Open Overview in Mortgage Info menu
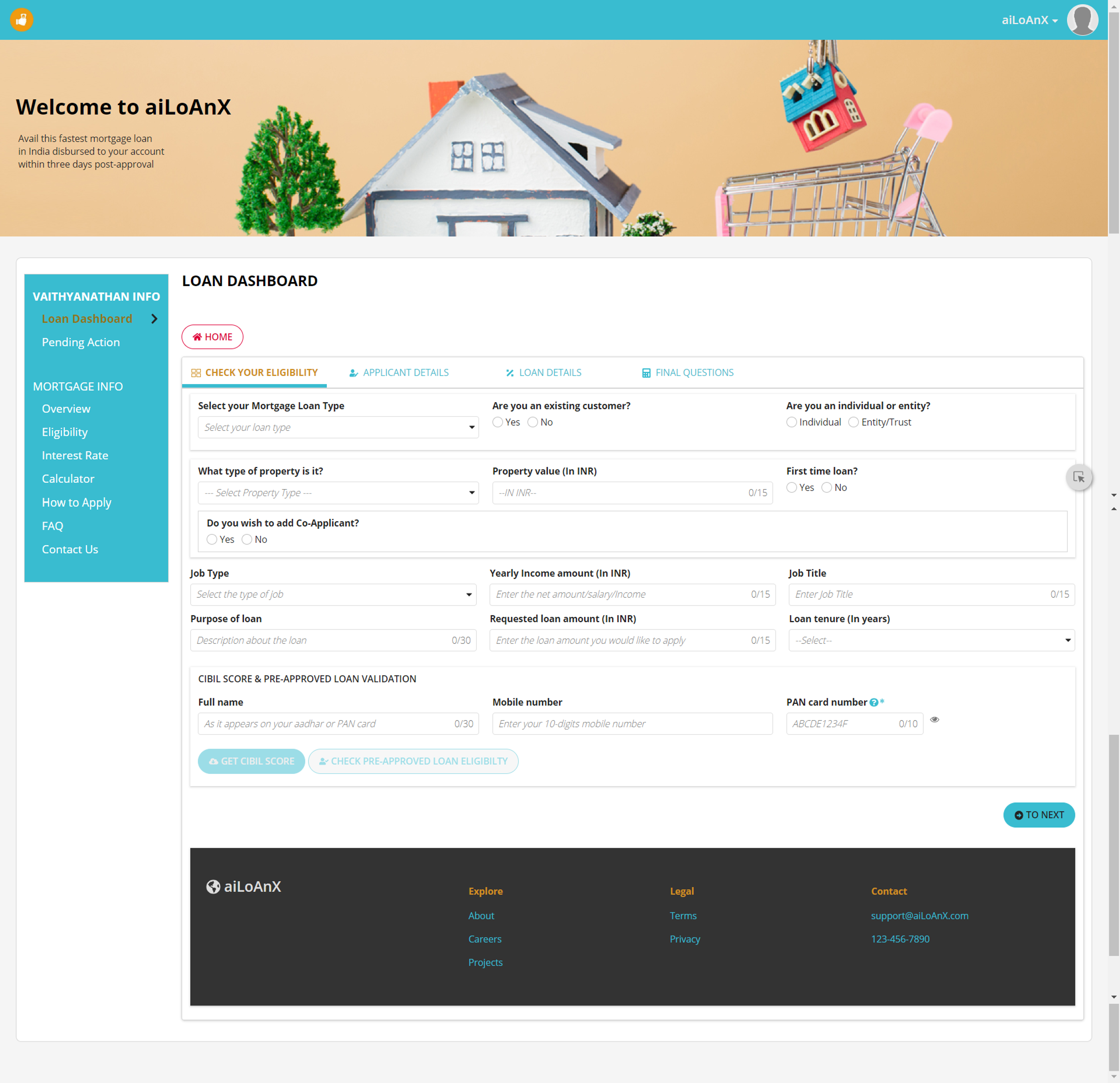 (66, 409)
